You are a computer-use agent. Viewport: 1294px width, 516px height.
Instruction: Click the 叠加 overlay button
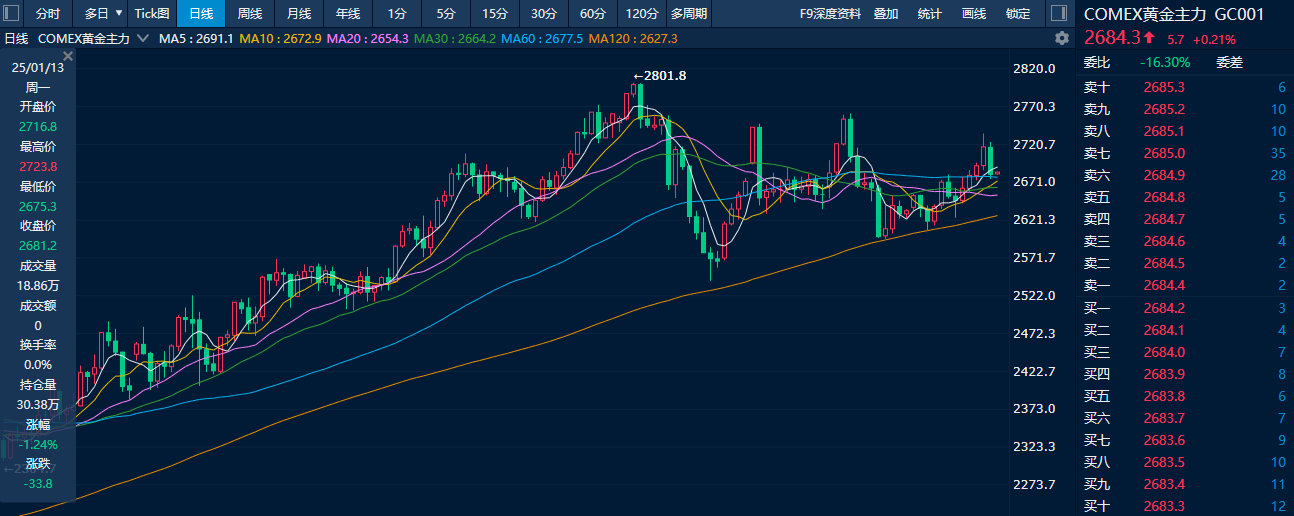[885, 14]
